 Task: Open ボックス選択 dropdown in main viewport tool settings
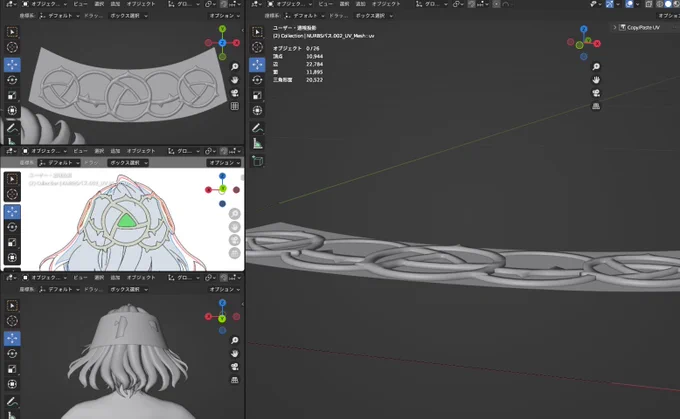click(x=374, y=16)
